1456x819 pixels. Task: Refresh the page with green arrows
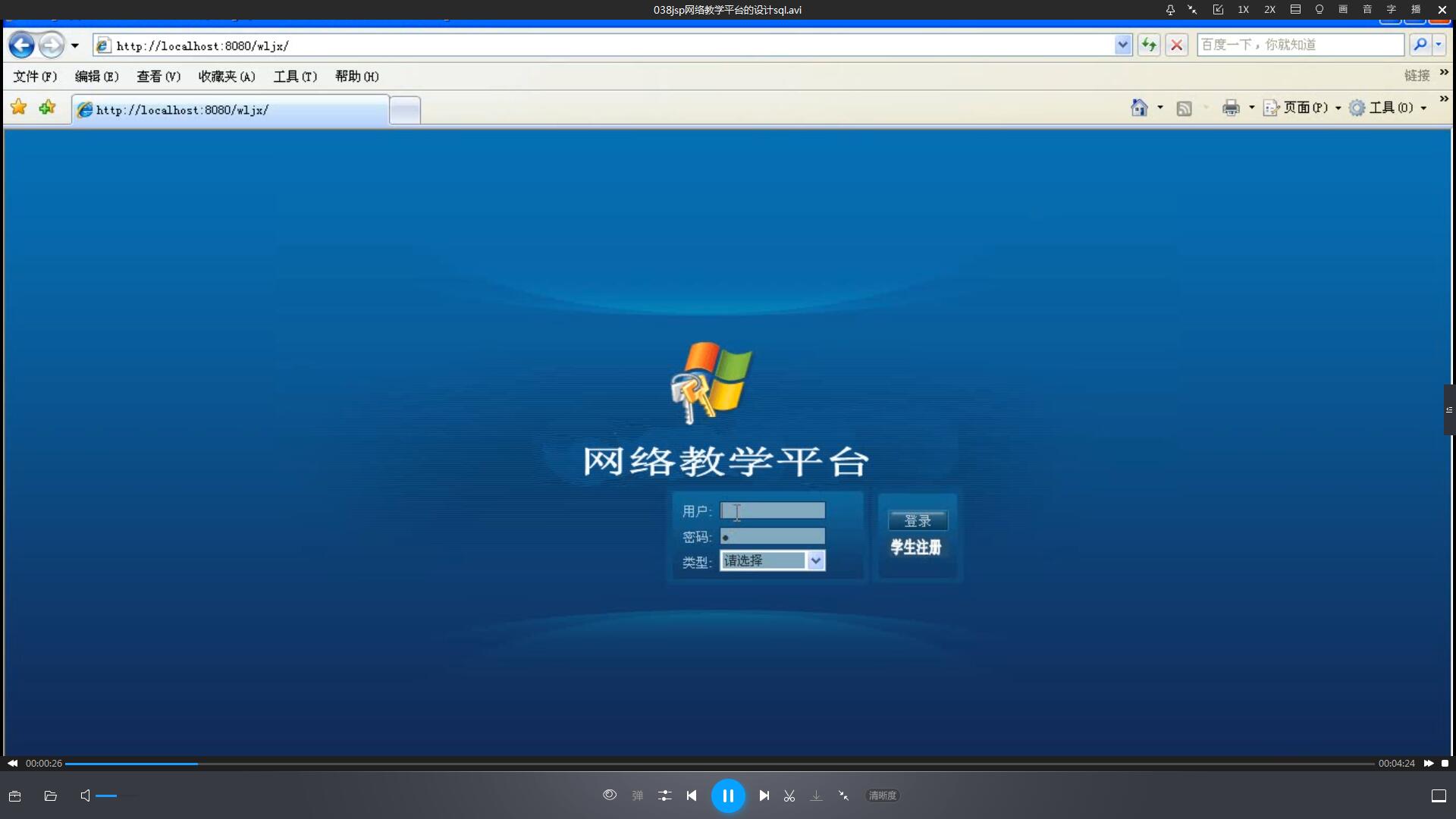pos(1149,45)
